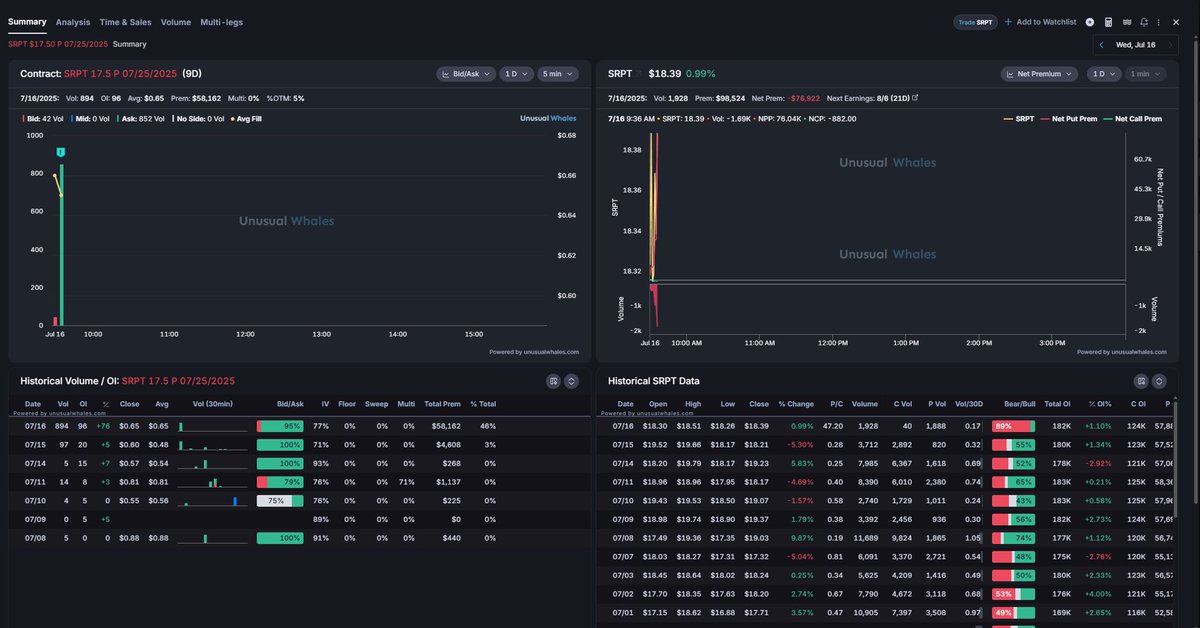Open unusualwhales.com link under SRPT chart
The height and width of the screenshot is (628, 1200).
pyautogui.click(x=1139, y=352)
